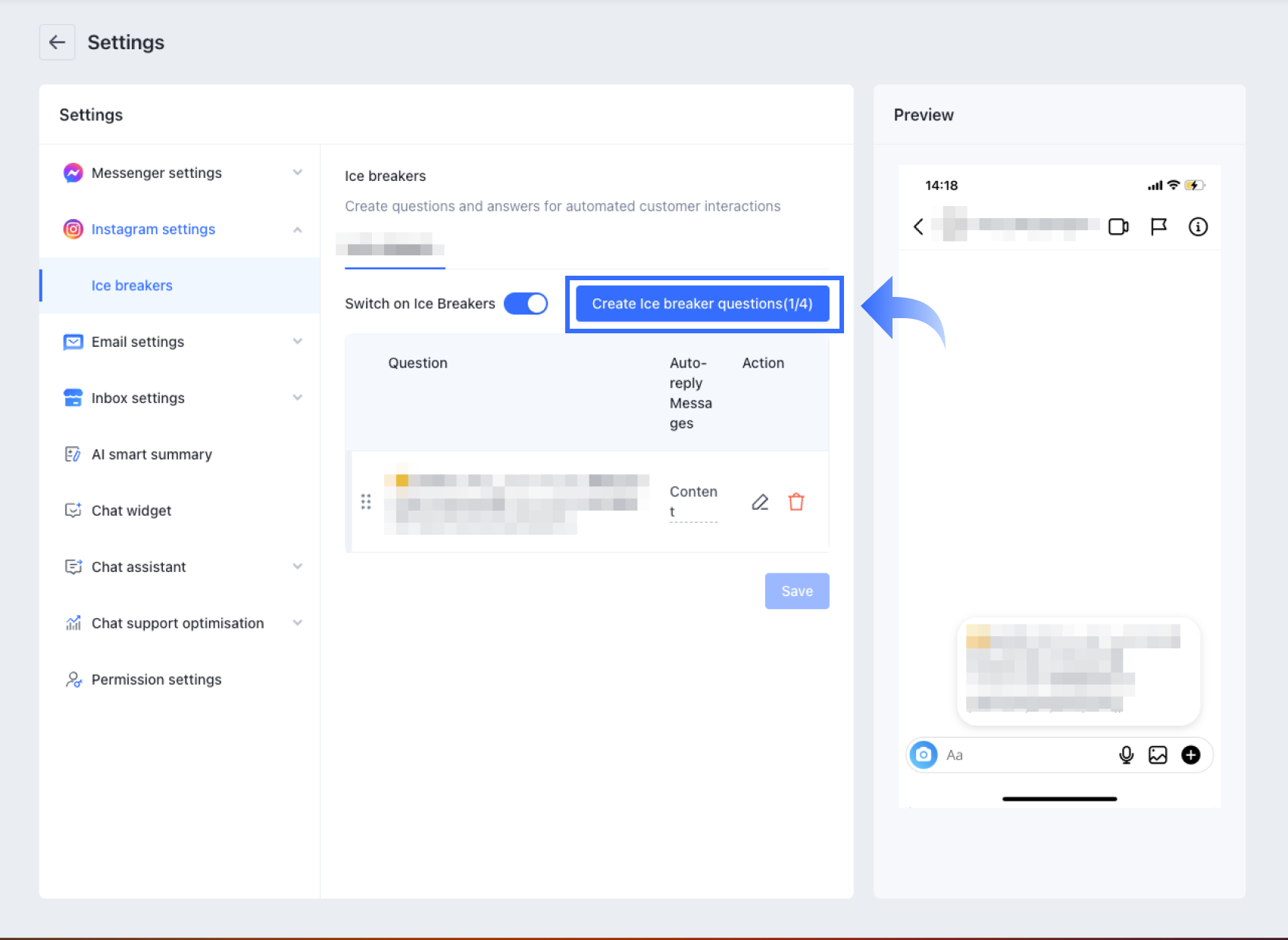Open Chat support optimisation menu item

tap(180, 623)
